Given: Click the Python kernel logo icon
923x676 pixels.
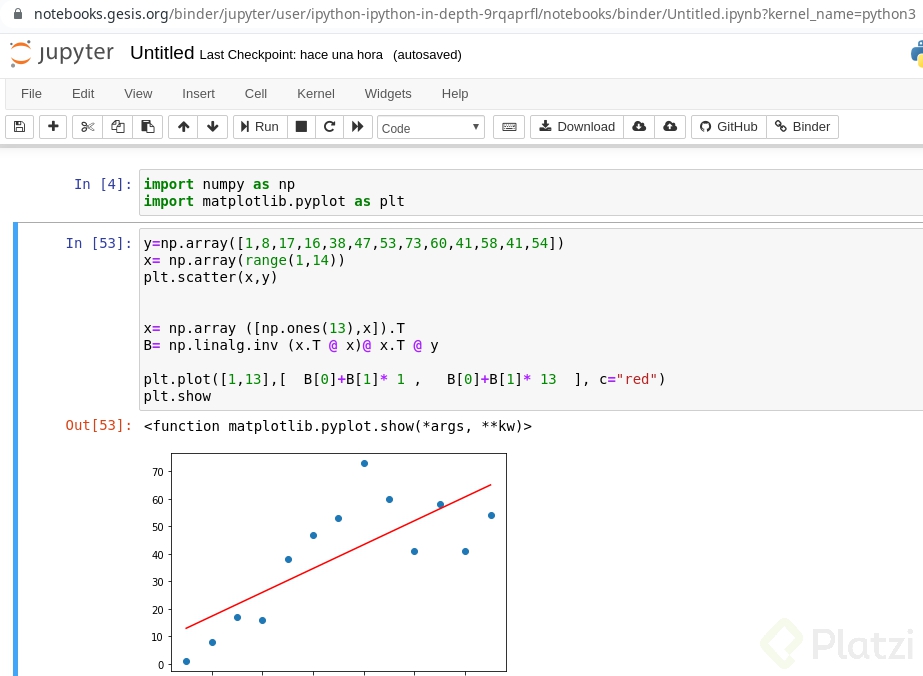Looking at the screenshot, I should (x=917, y=54).
